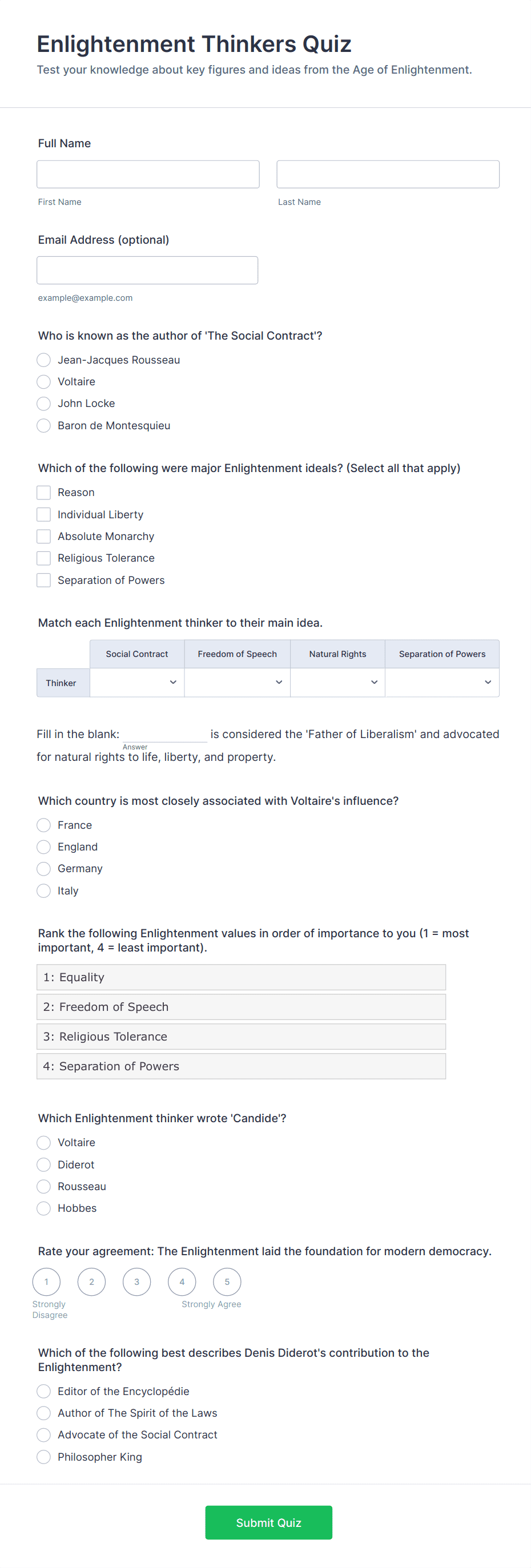The image size is (531, 1568).
Task: Expand the Separation of Powers matrix dropdown
Action: click(442, 682)
